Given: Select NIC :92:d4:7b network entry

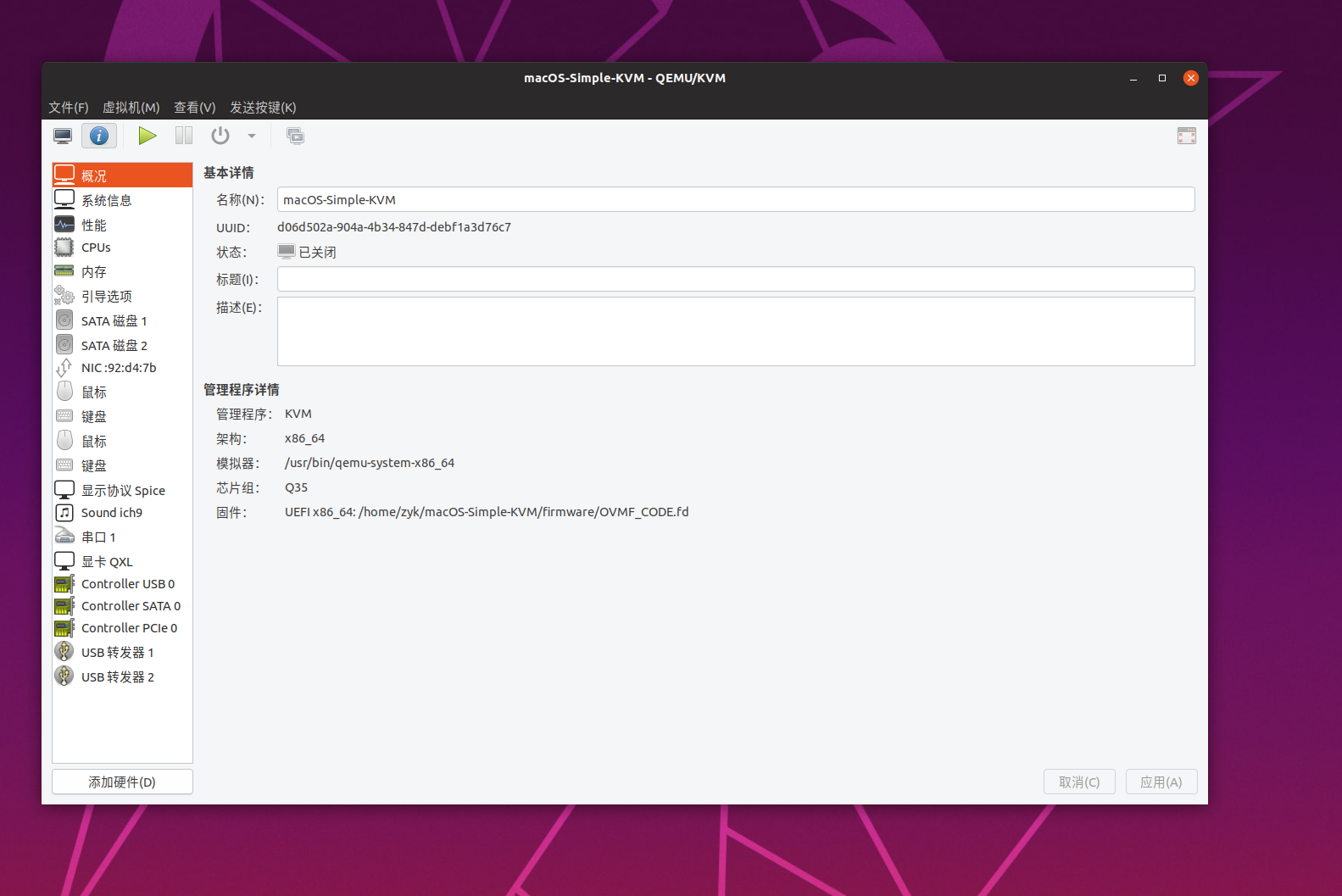Looking at the screenshot, I should click(122, 368).
